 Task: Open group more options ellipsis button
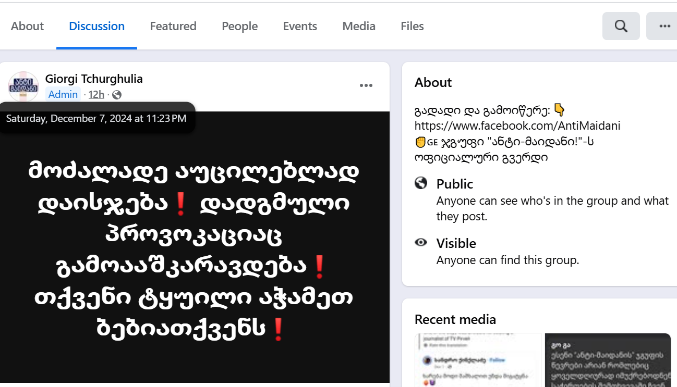pyautogui.click(x=662, y=26)
